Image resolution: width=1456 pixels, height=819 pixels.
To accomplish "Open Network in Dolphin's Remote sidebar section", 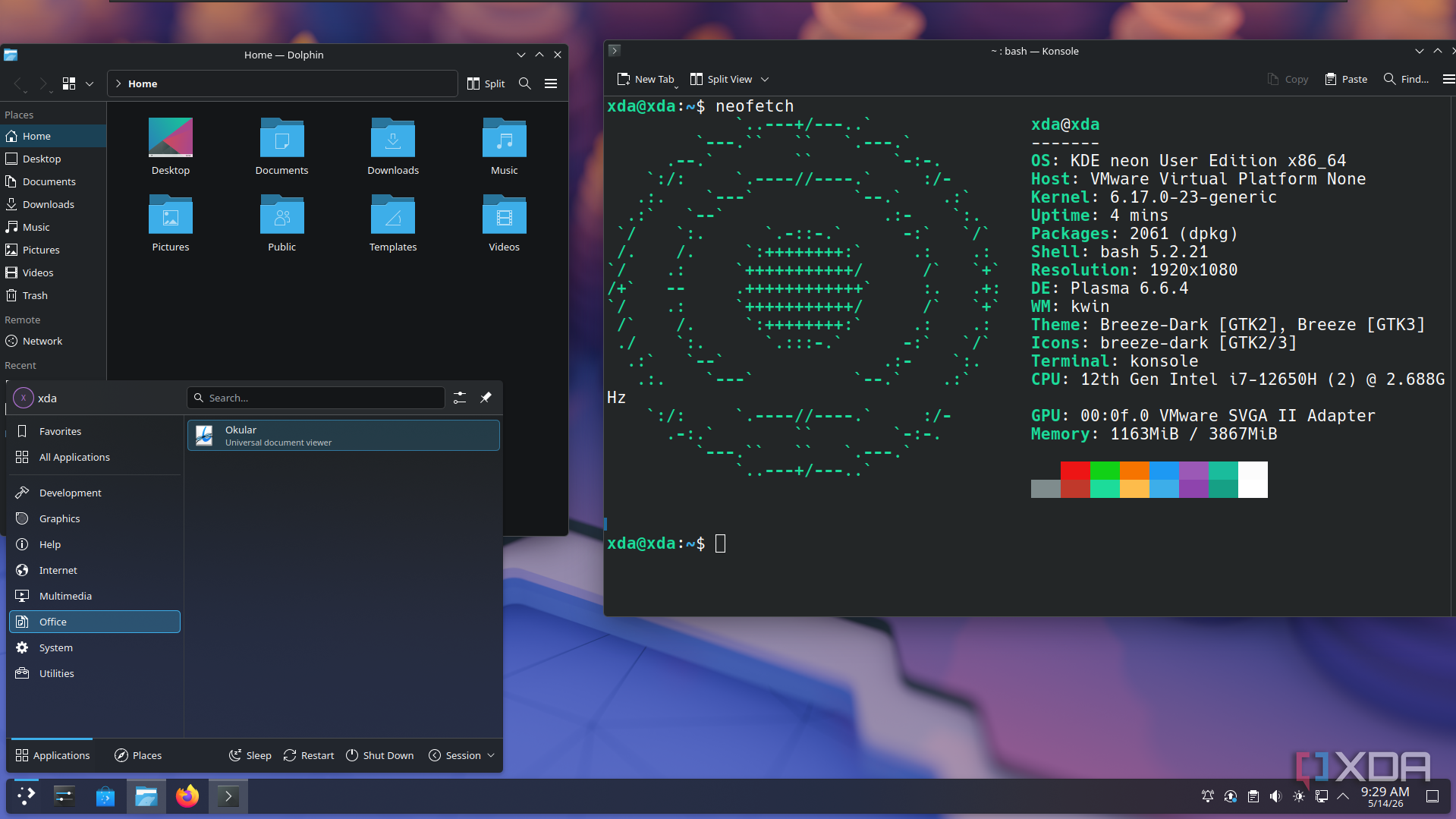I will coord(53,341).
